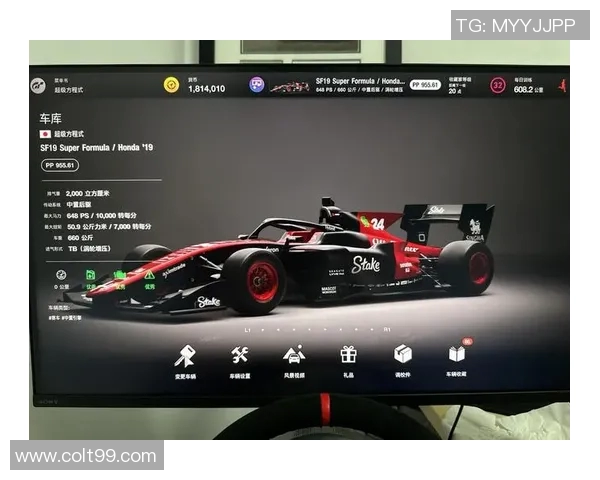Click the current car thumbnail in header
Screen dimensions: 600x480
[x=290, y=87]
